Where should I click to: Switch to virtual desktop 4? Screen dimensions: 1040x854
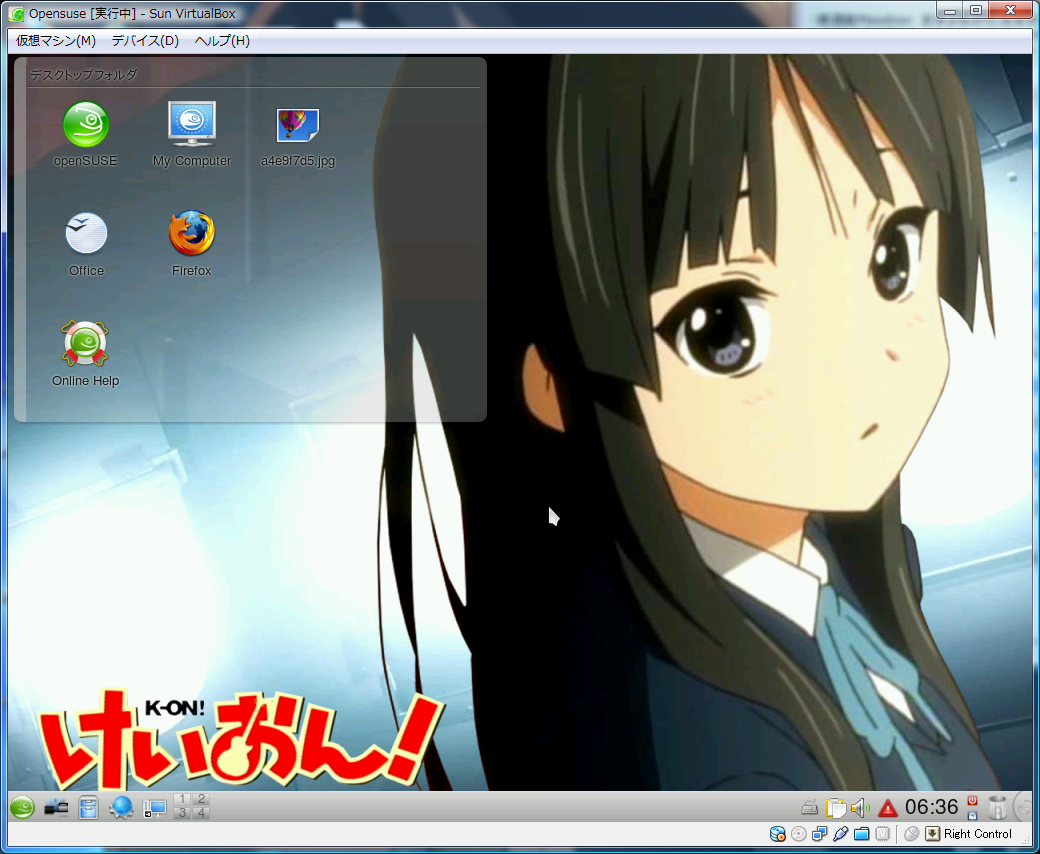[x=200, y=813]
